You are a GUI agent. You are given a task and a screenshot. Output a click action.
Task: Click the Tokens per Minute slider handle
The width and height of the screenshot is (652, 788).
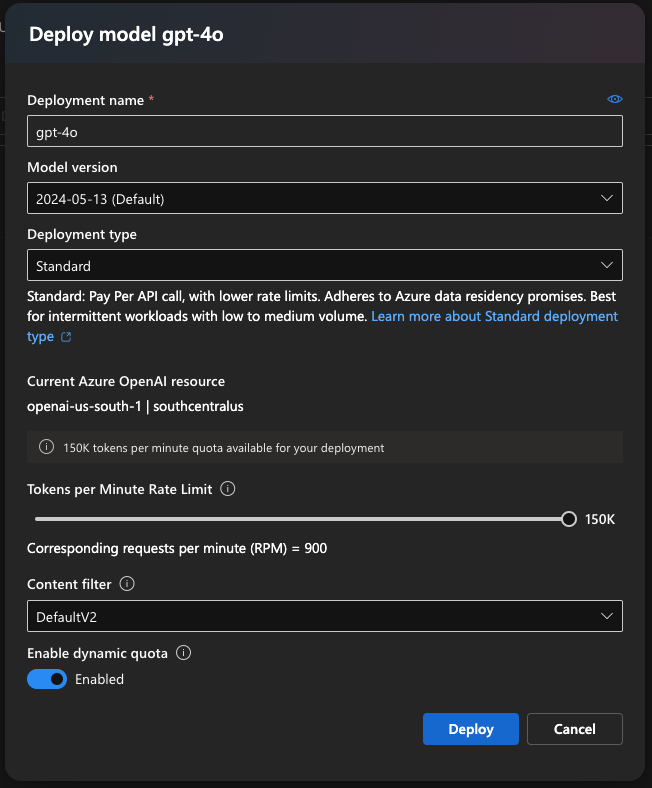[x=569, y=518]
